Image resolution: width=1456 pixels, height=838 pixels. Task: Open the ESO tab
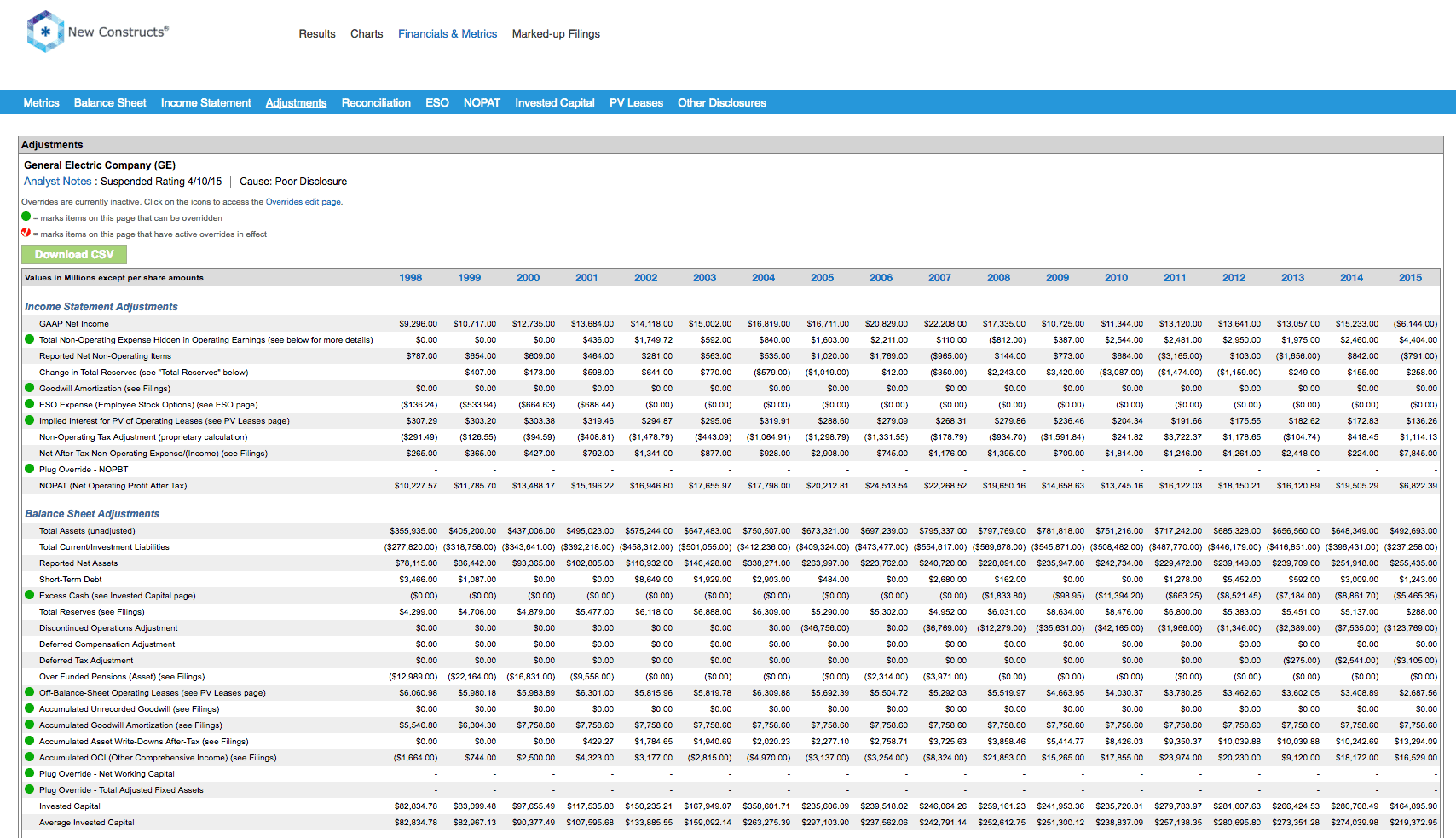pyautogui.click(x=437, y=102)
